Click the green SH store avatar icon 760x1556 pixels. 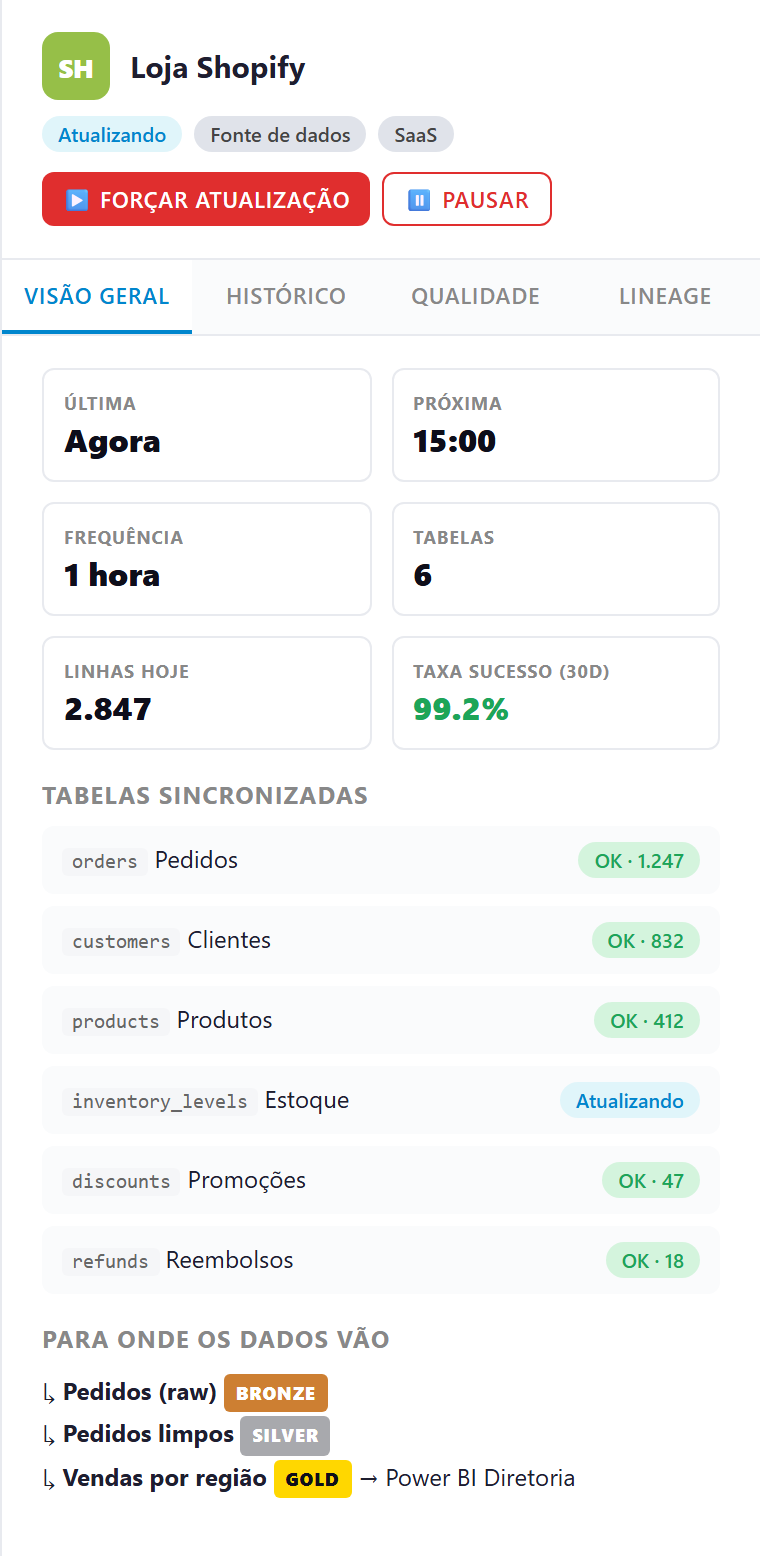point(76,66)
